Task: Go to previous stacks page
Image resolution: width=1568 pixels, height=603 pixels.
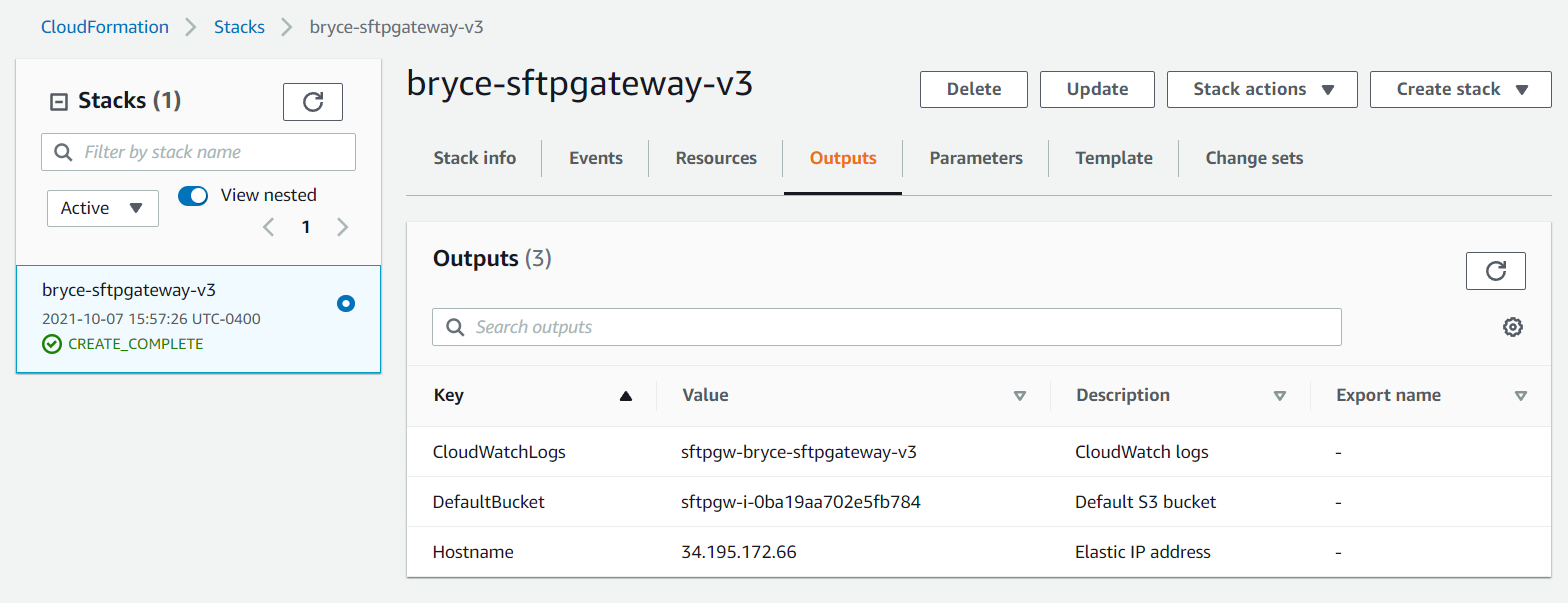Action: pyautogui.click(x=268, y=227)
